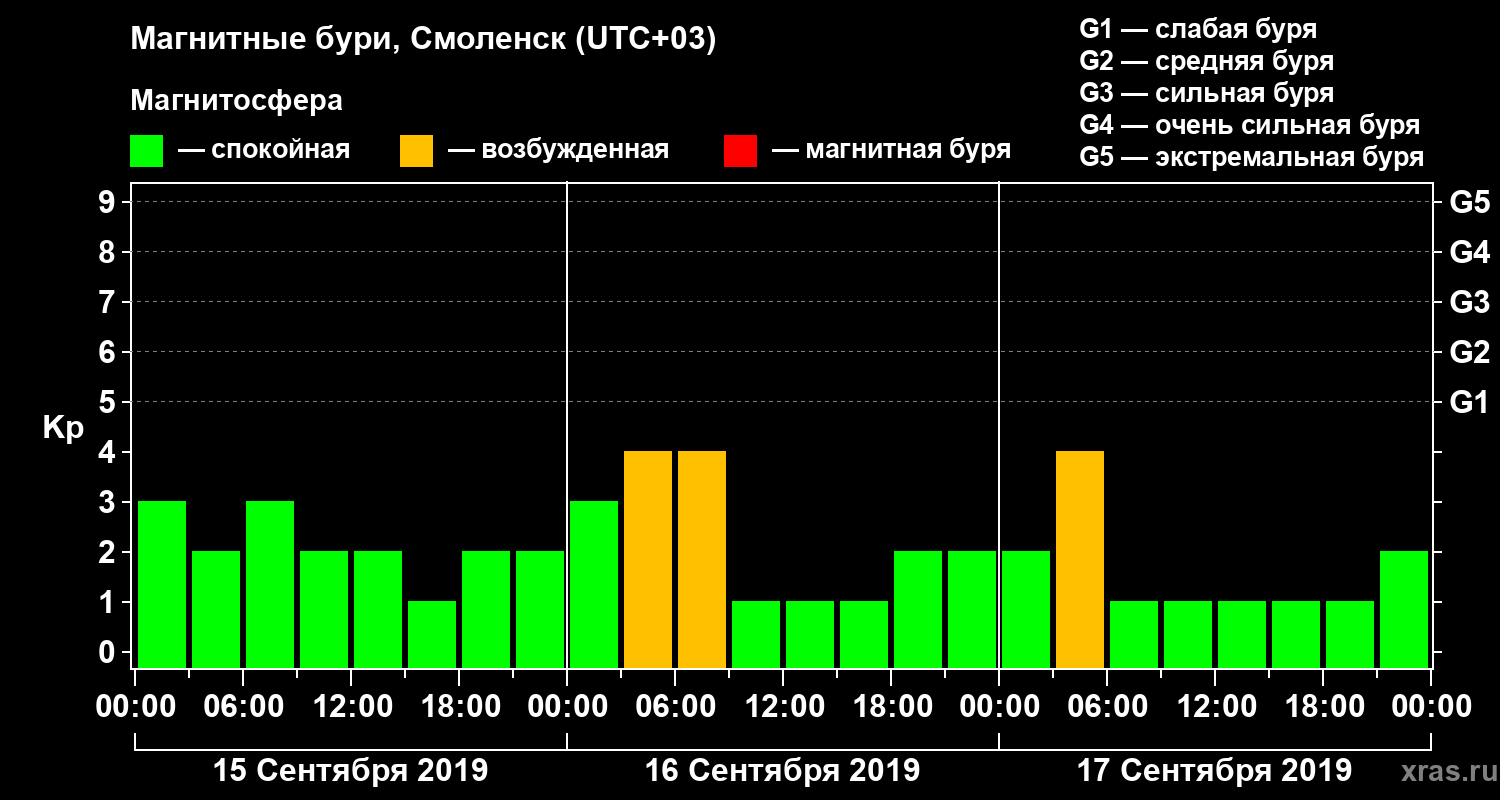
Task: Select the orange 06:00–09:00 bar on 16 September
Action: click(x=702, y=559)
